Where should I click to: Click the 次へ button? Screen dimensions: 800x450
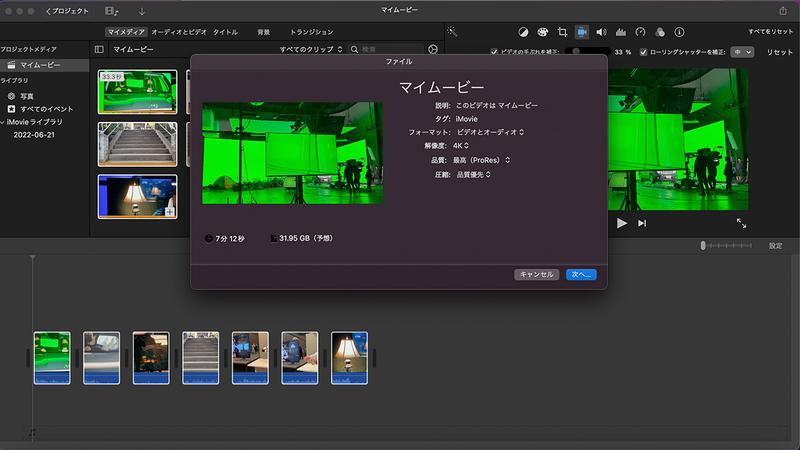pyautogui.click(x=581, y=274)
